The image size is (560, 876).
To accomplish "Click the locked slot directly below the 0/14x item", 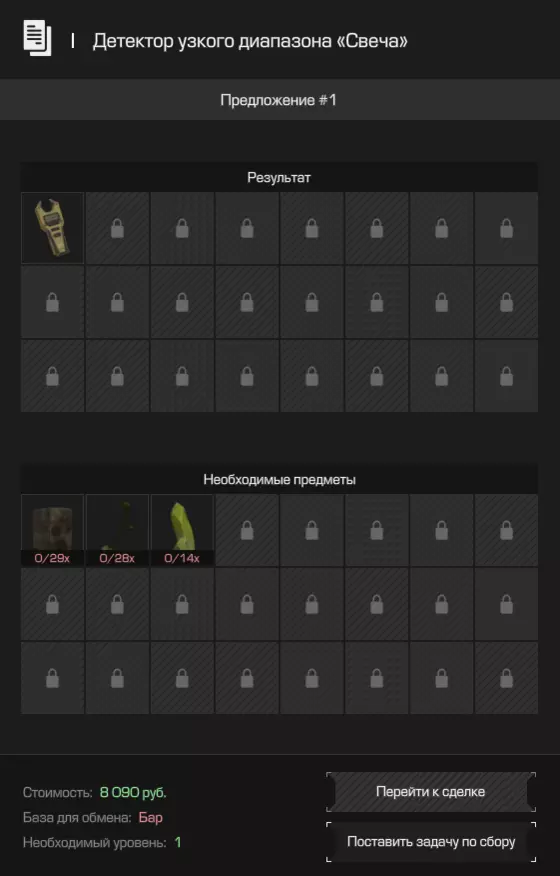I will click(182, 604).
